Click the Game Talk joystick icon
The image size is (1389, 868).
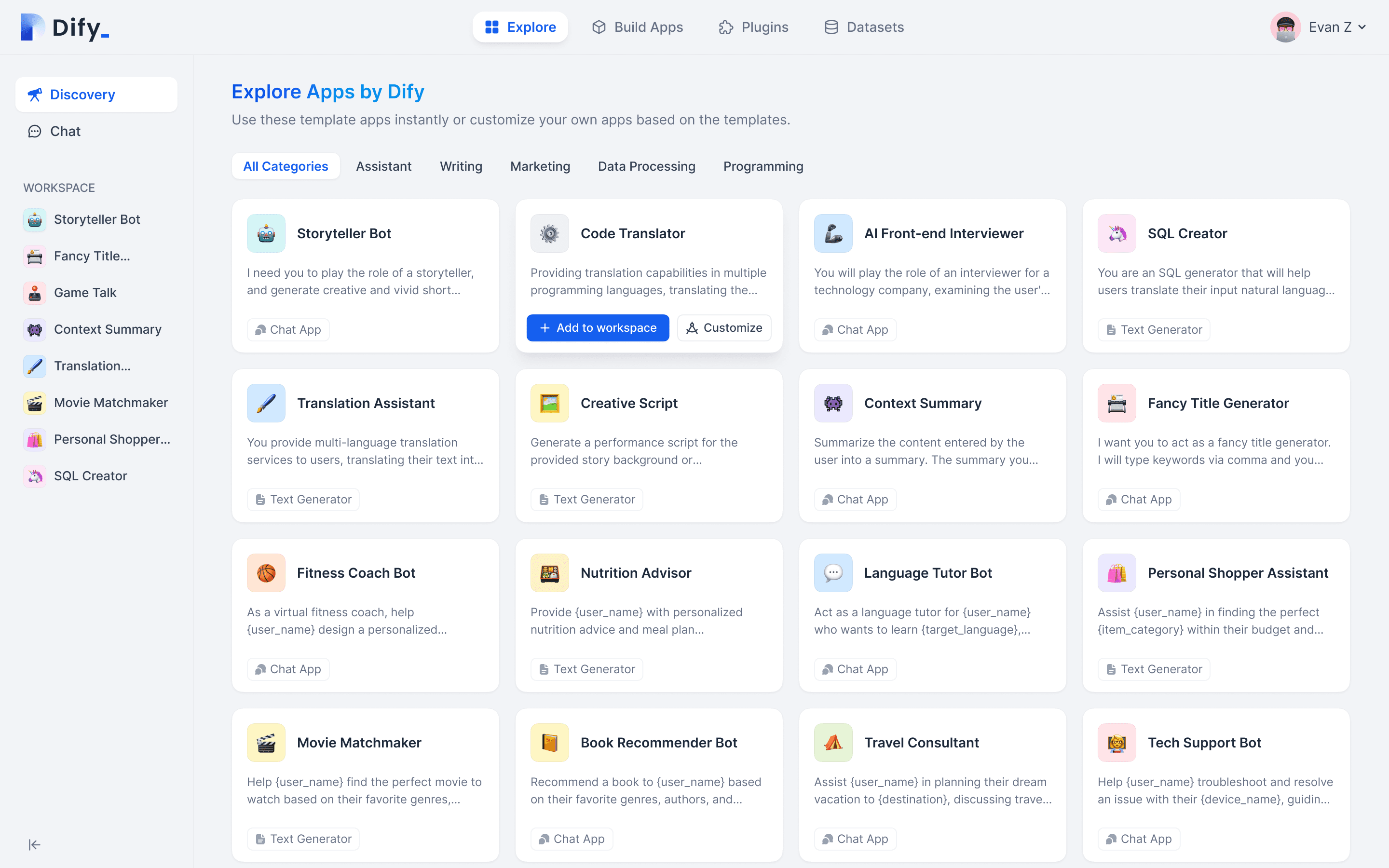(x=34, y=293)
